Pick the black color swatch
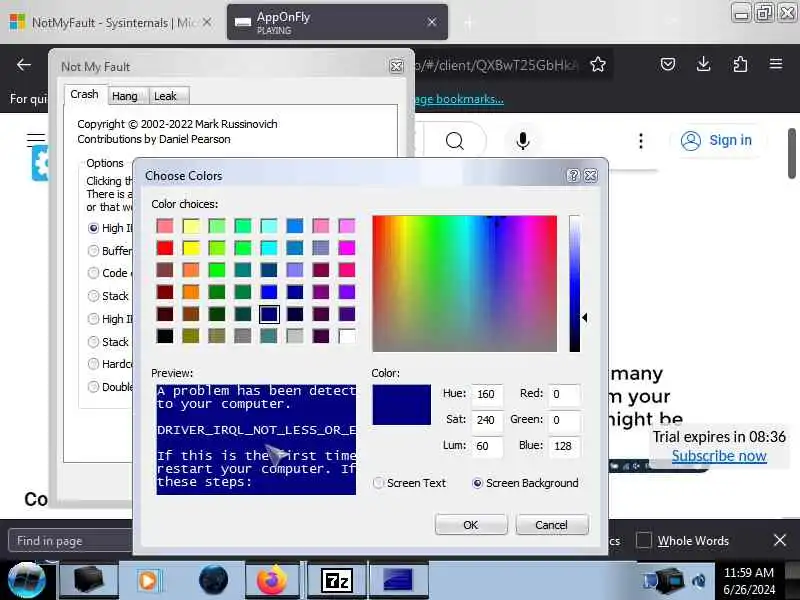 [x=164, y=336]
